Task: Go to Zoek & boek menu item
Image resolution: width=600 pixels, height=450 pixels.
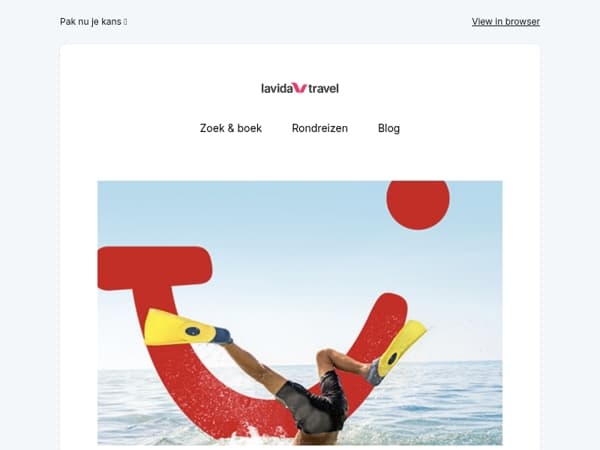Action: 231,128
